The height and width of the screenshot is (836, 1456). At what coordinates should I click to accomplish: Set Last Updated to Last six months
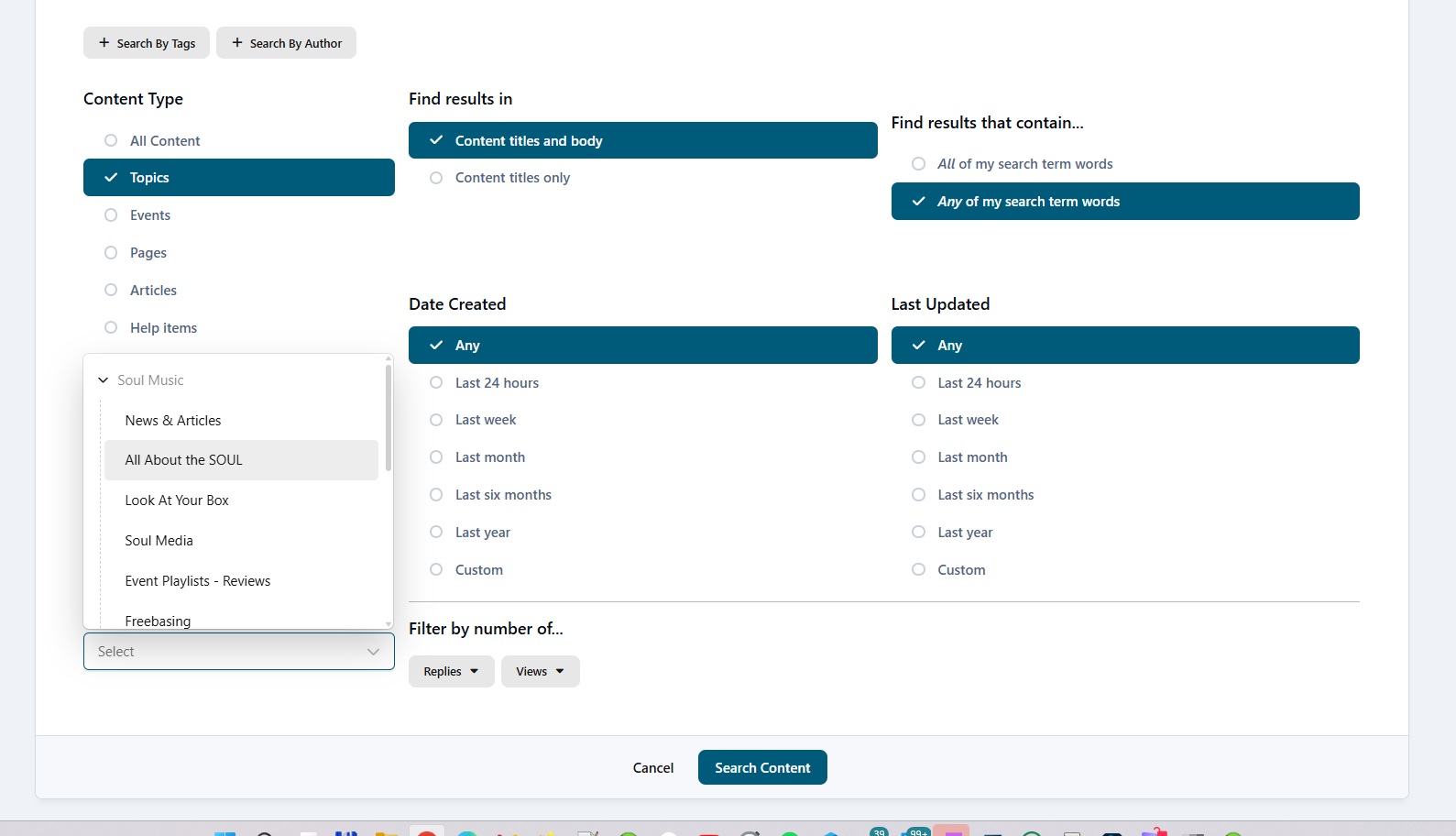click(918, 495)
